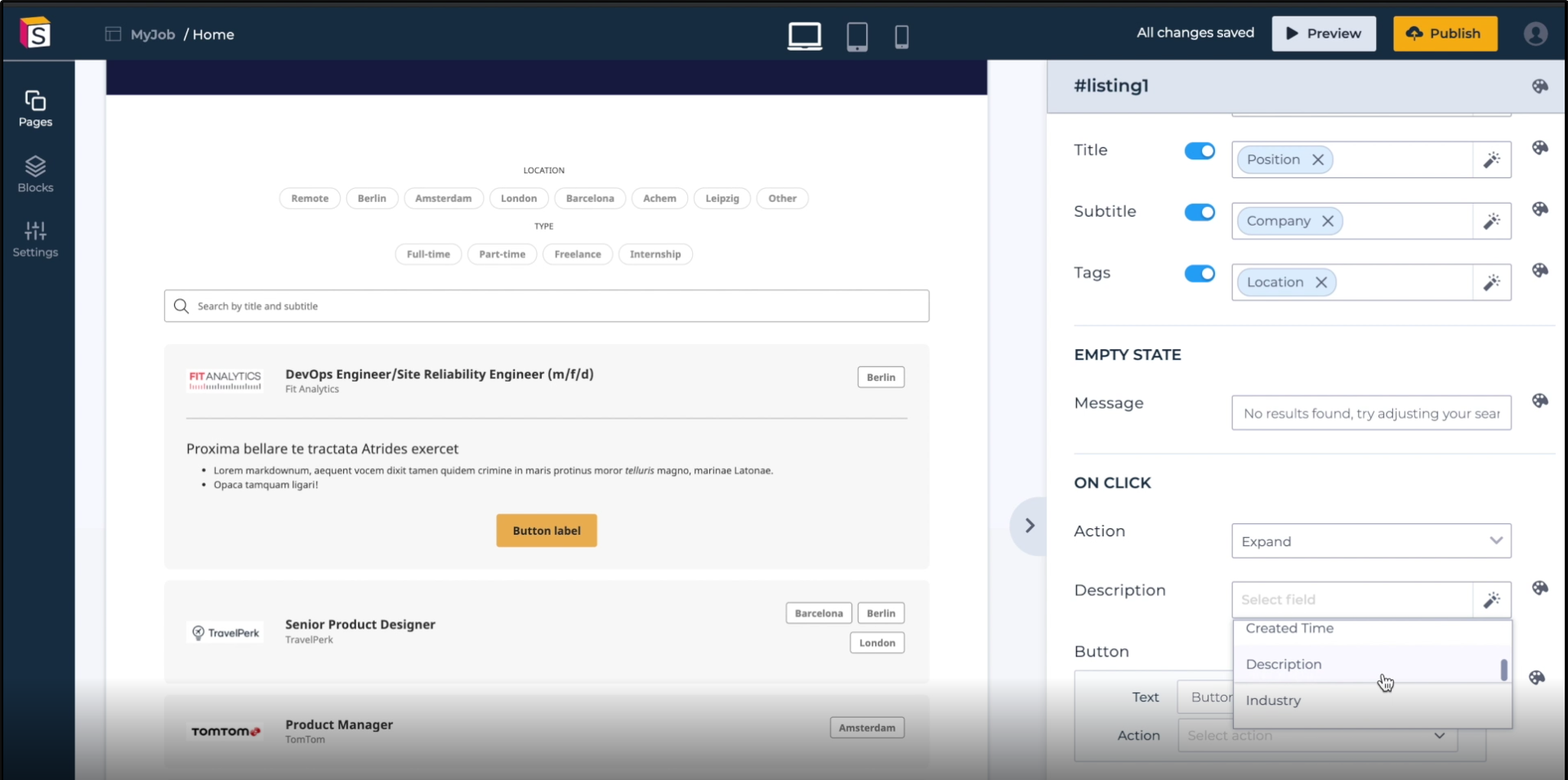The image size is (1568, 780).
Task: Switch to mobile phone view
Action: click(x=901, y=36)
